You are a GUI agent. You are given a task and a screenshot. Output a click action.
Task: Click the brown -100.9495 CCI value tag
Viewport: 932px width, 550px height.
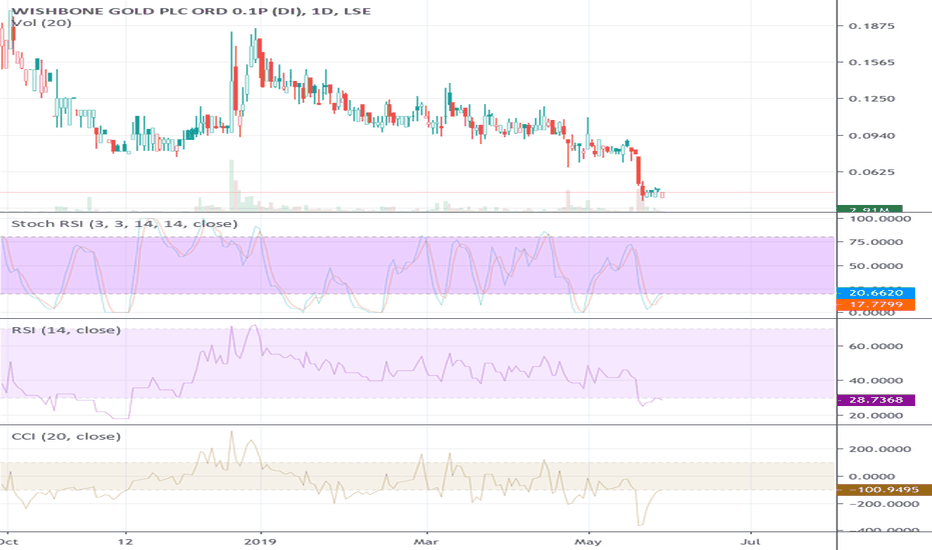pos(884,490)
